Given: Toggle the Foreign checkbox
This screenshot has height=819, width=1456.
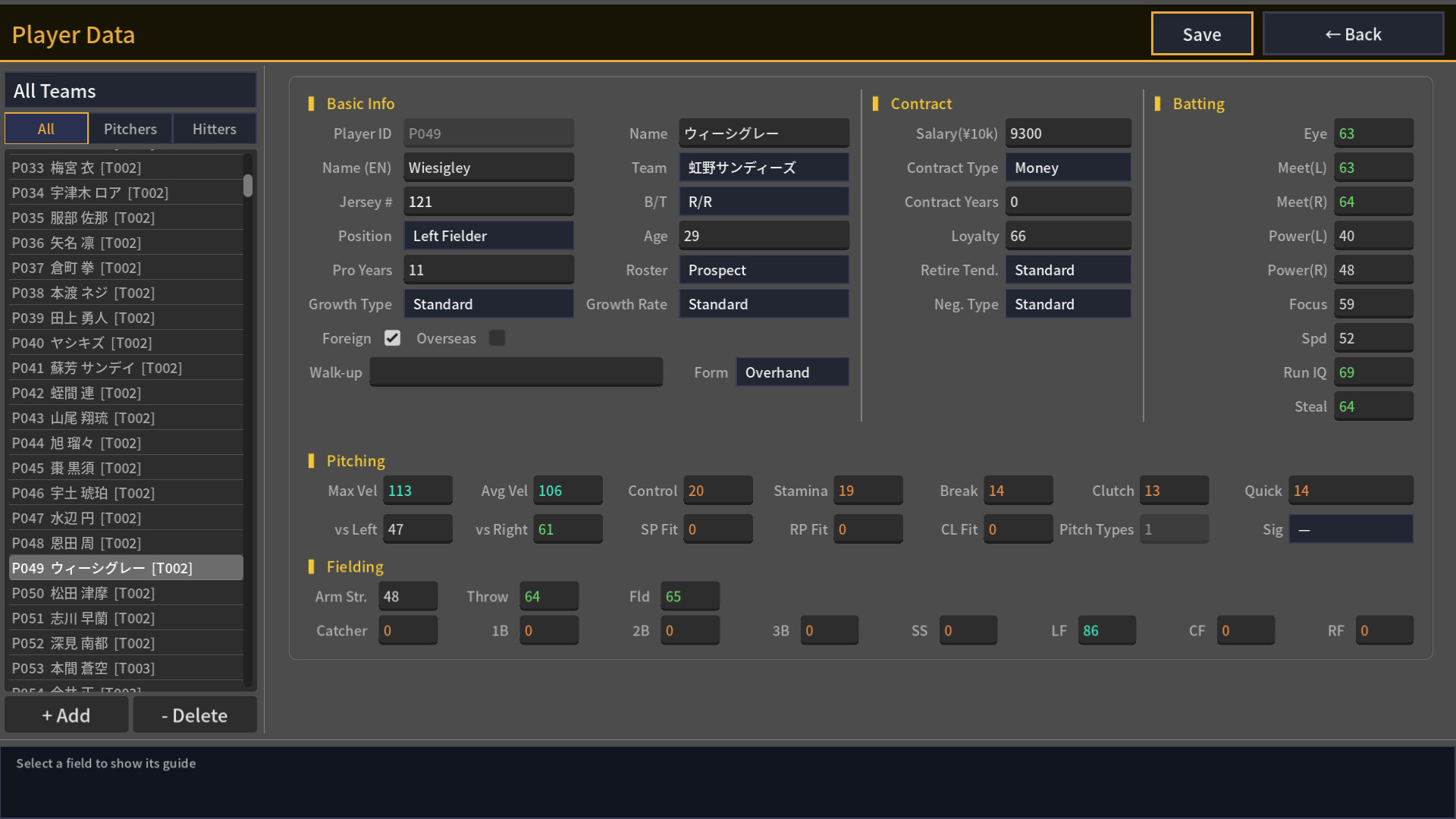Looking at the screenshot, I should pyautogui.click(x=392, y=338).
